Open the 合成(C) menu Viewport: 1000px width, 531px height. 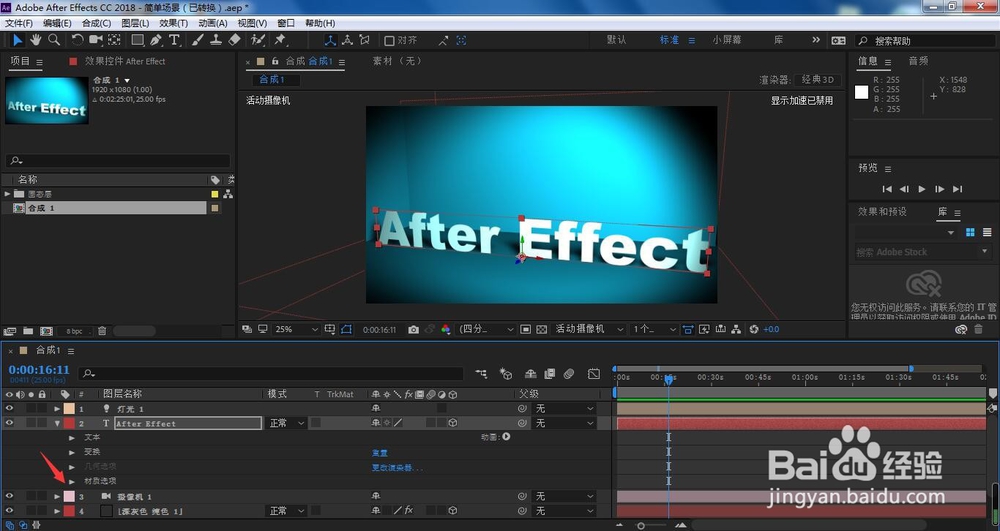(96, 23)
